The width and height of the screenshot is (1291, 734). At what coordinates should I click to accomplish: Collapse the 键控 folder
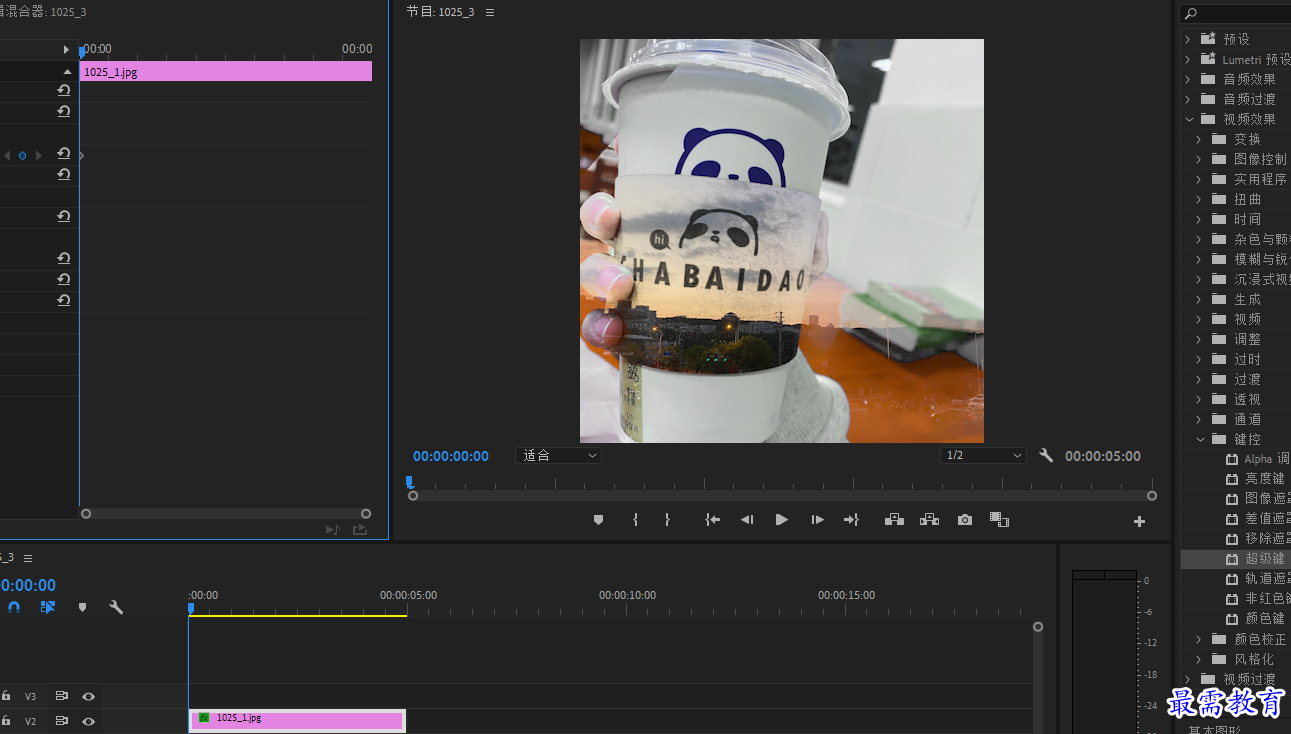tap(1200, 439)
